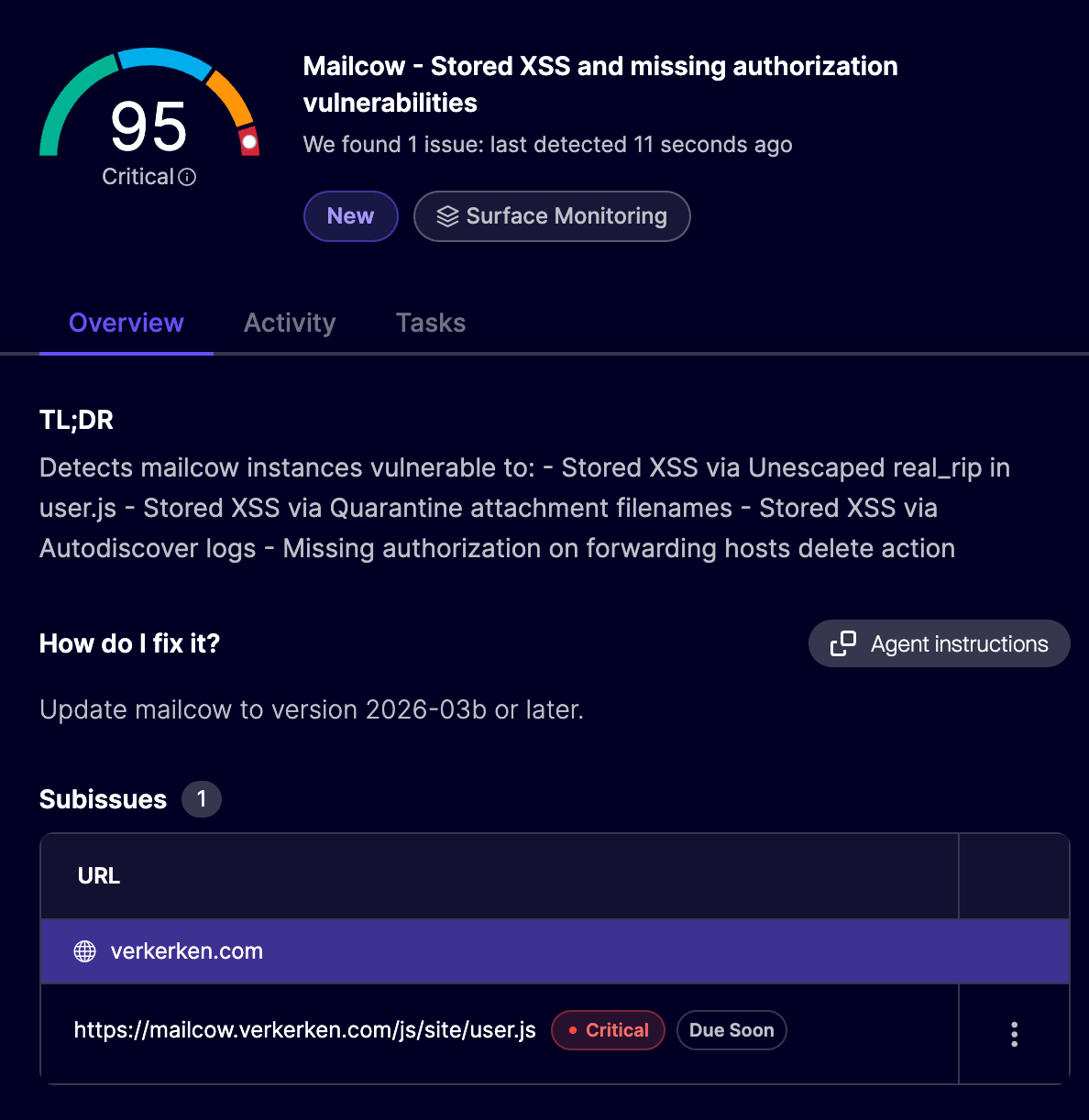The width and height of the screenshot is (1089, 1120).
Task: Click the Due Soon badge
Action: [x=731, y=1030]
